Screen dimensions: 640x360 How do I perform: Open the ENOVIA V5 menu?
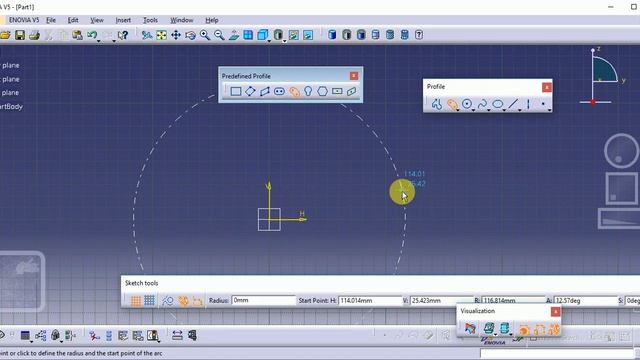tap(24, 20)
